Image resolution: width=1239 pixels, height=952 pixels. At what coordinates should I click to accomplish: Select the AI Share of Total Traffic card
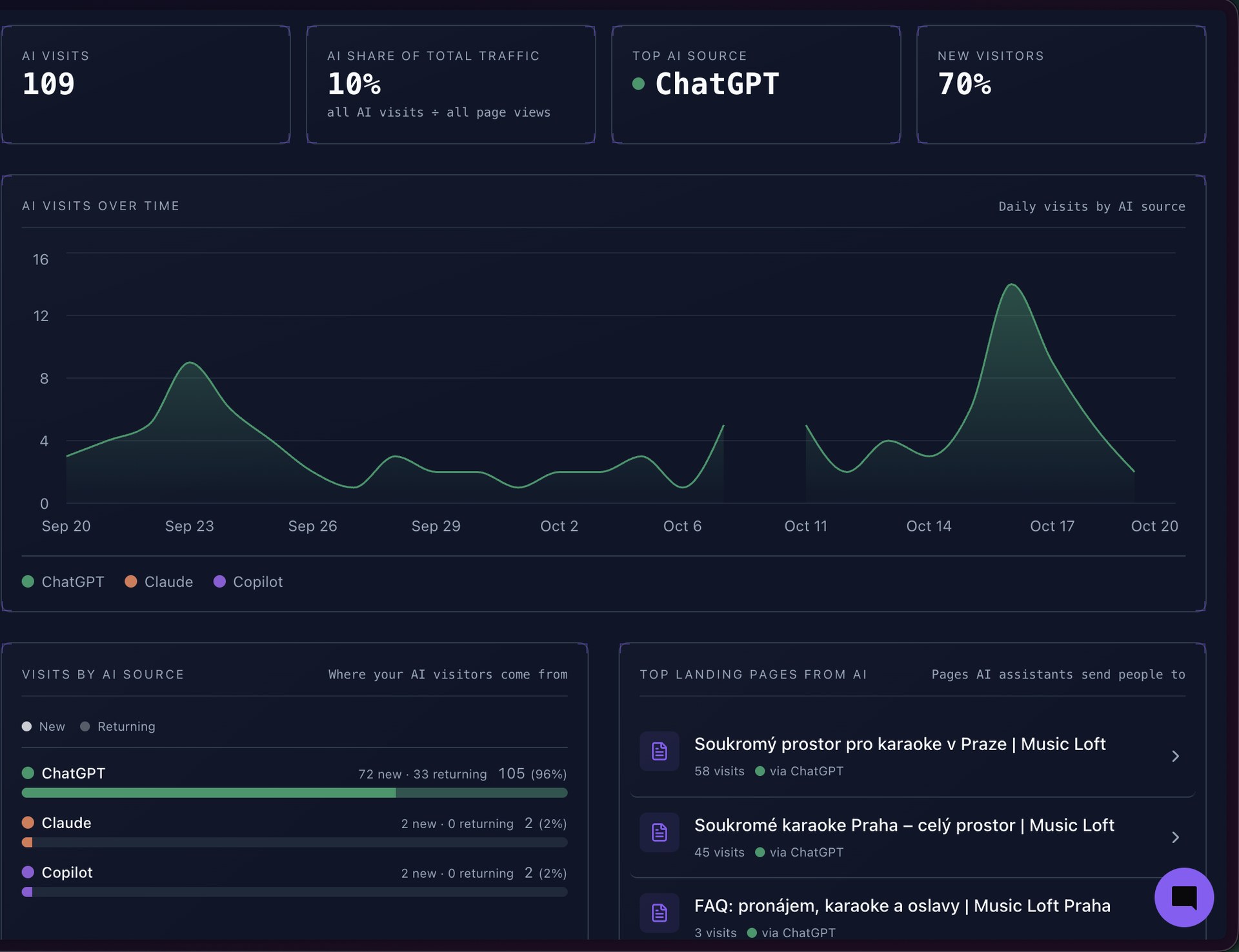(x=451, y=84)
